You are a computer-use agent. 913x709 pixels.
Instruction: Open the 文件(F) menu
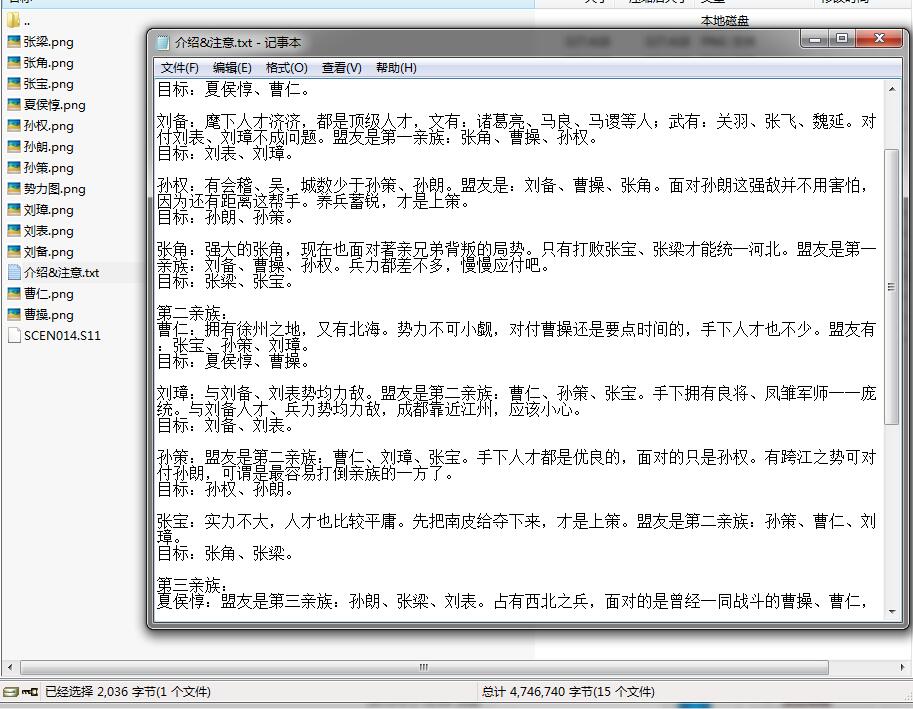pos(180,68)
